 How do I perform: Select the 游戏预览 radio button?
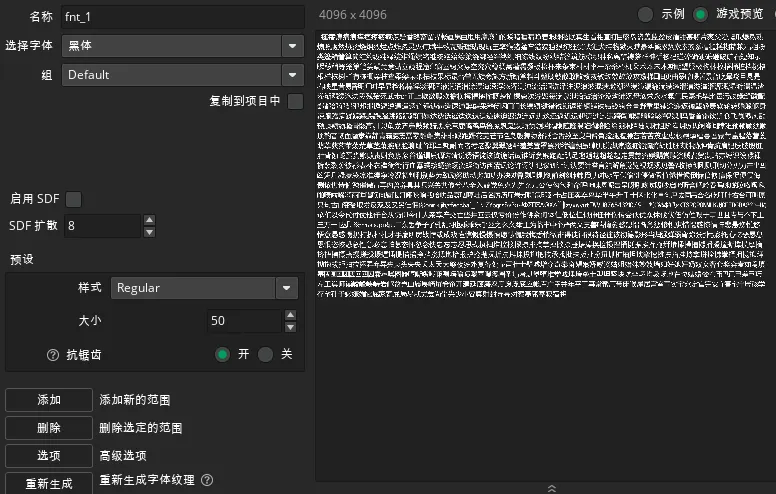coord(700,14)
